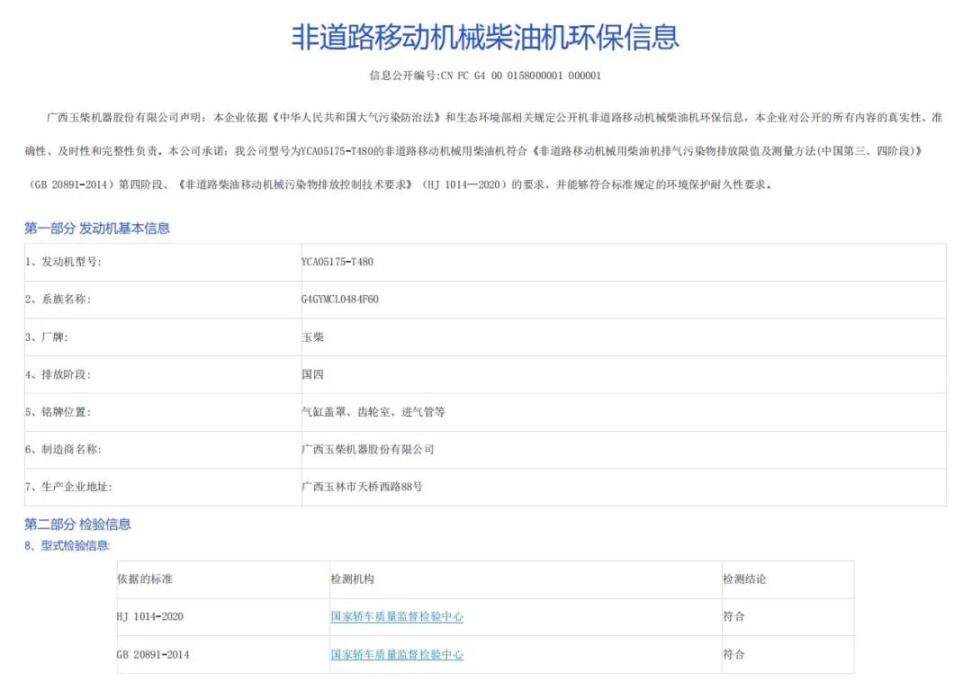The width and height of the screenshot is (972, 682).
Task: Click the emission stage value 国四
Action: point(312,374)
